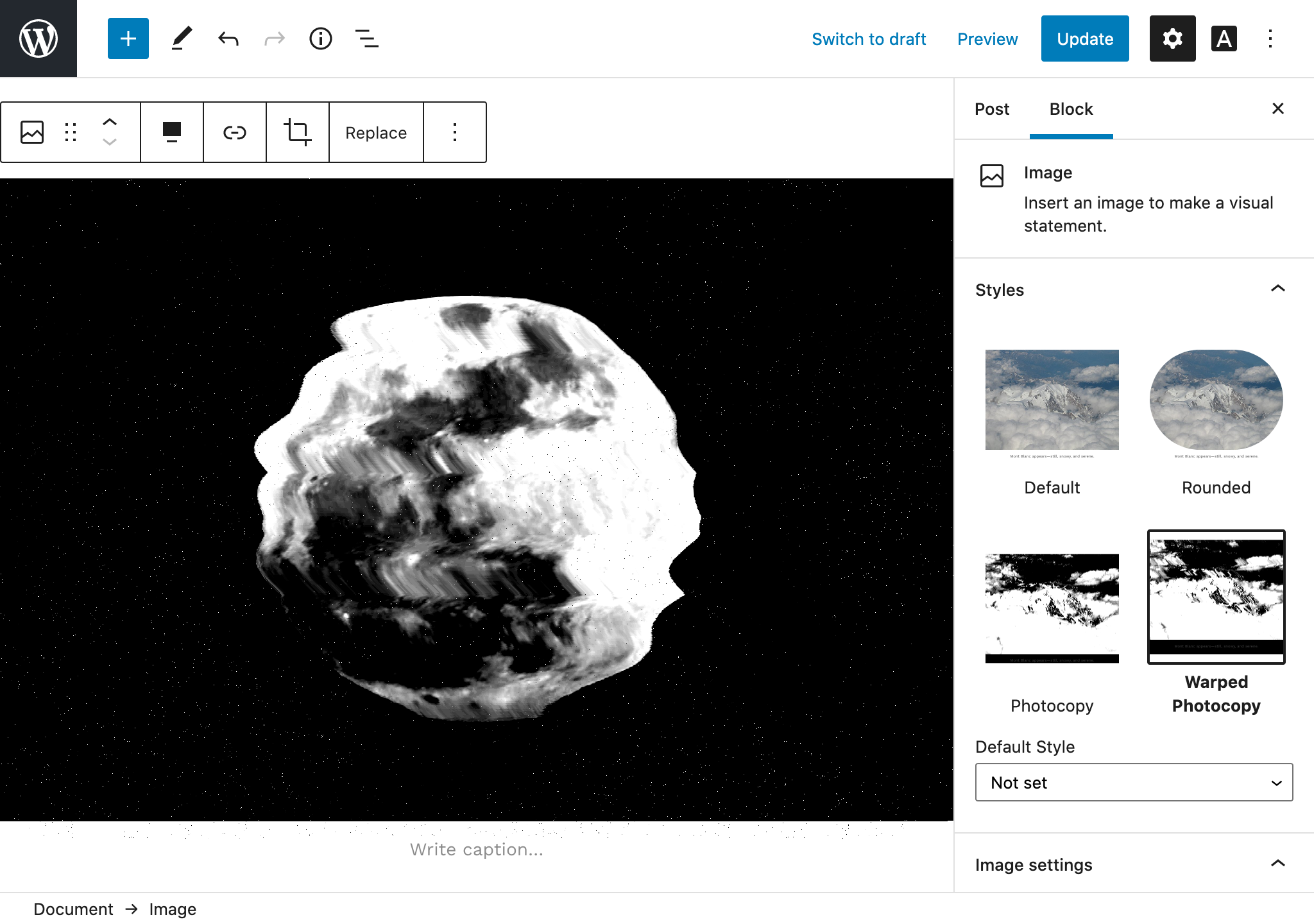Click the Switch to draft link

(x=869, y=39)
